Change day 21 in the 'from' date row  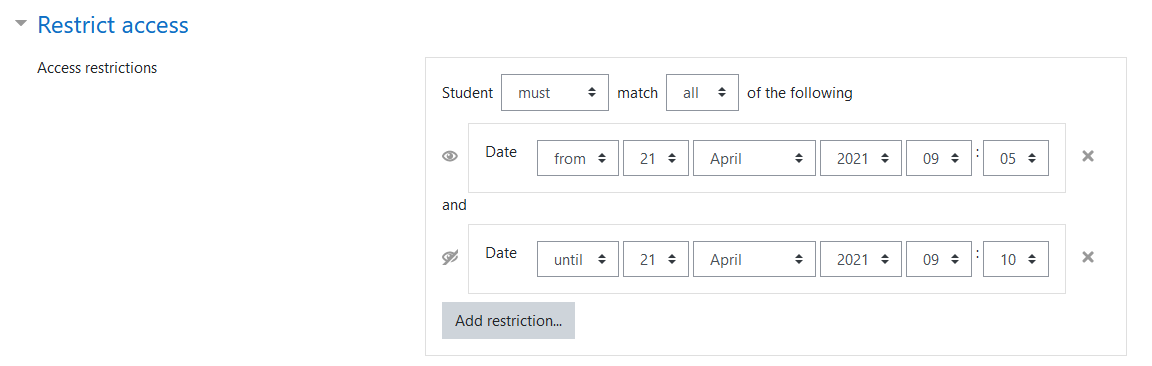pyautogui.click(x=656, y=158)
